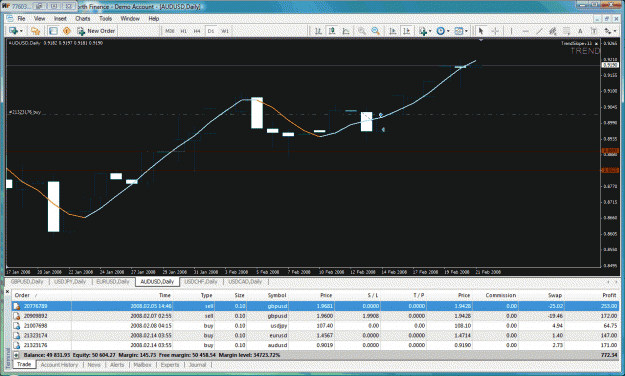The width and height of the screenshot is (625, 376).
Task: Switch chart to H1 timeframe
Action: point(184,31)
